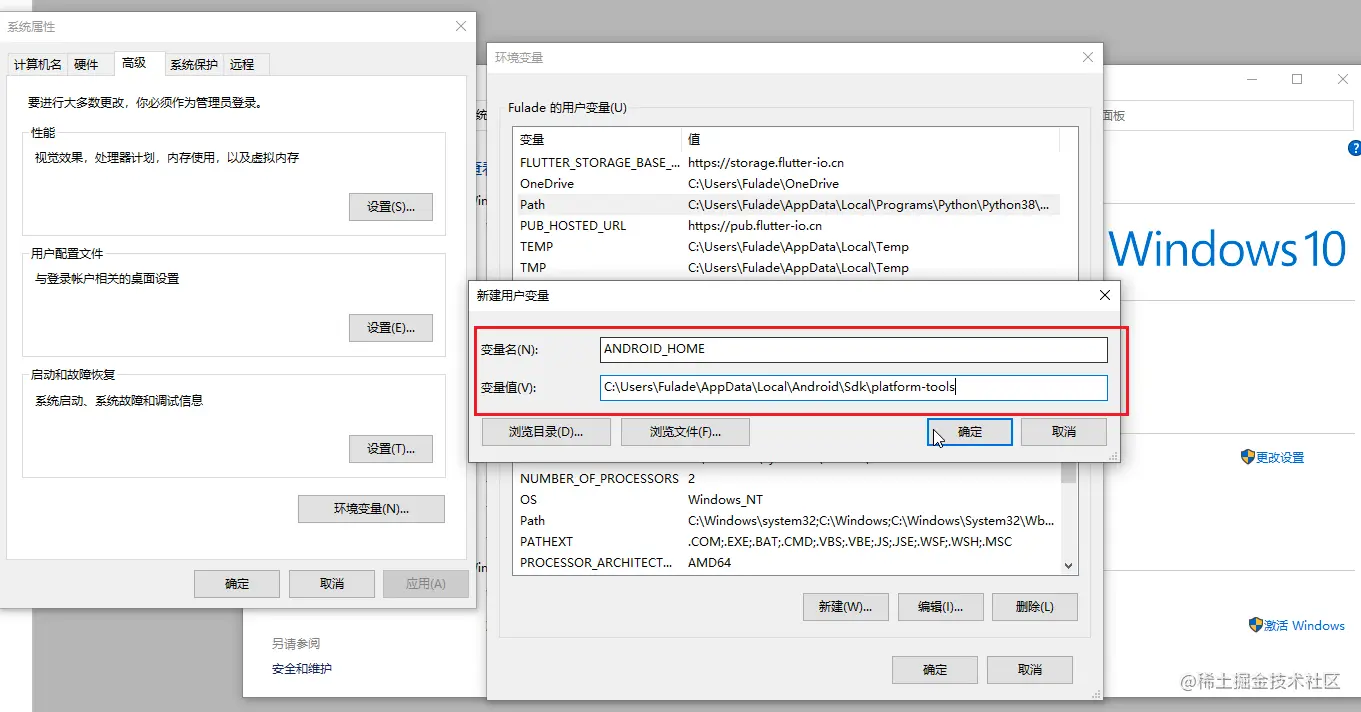This screenshot has width=1361, height=712.
Task: Focus the 变量名 input field
Action: [854, 349]
